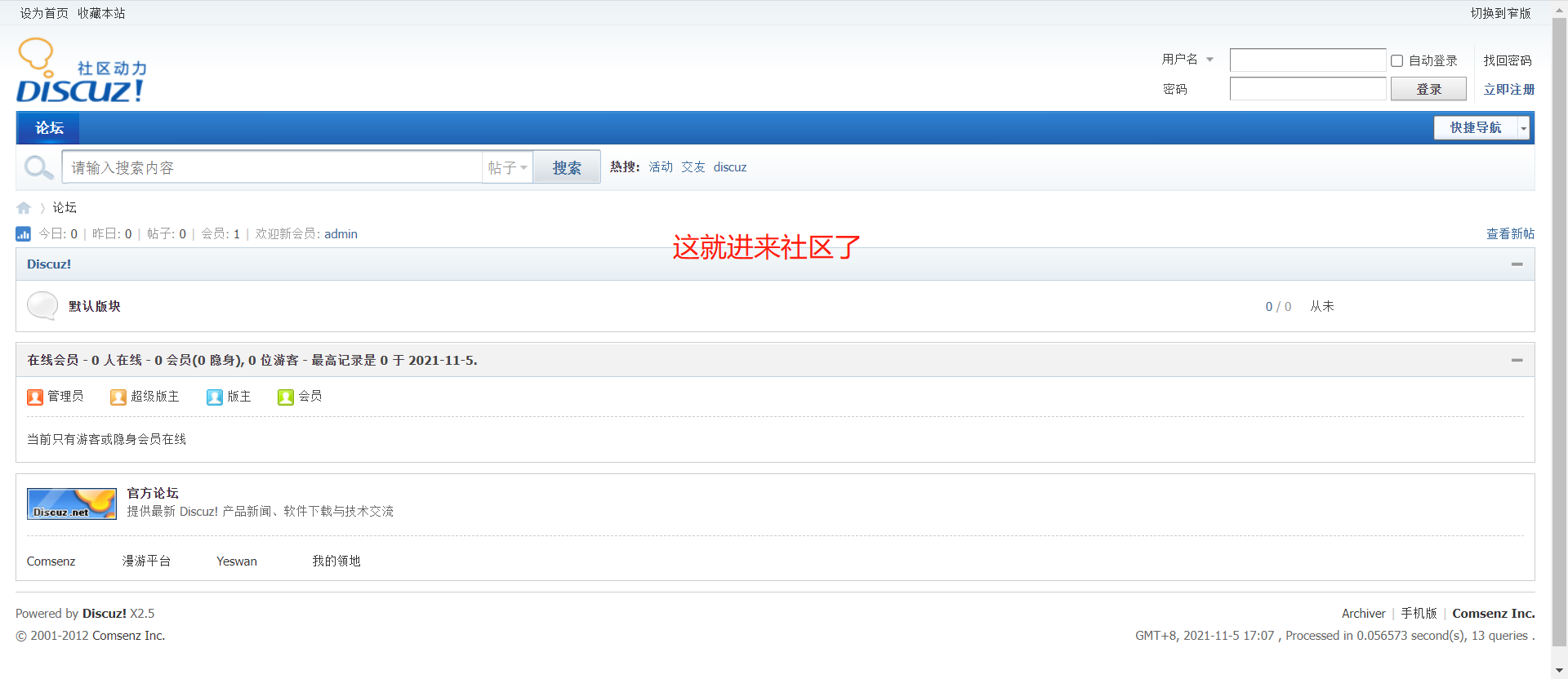
Task: Click the 默认版块 forum bubble icon
Action: pyautogui.click(x=42, y=306)
